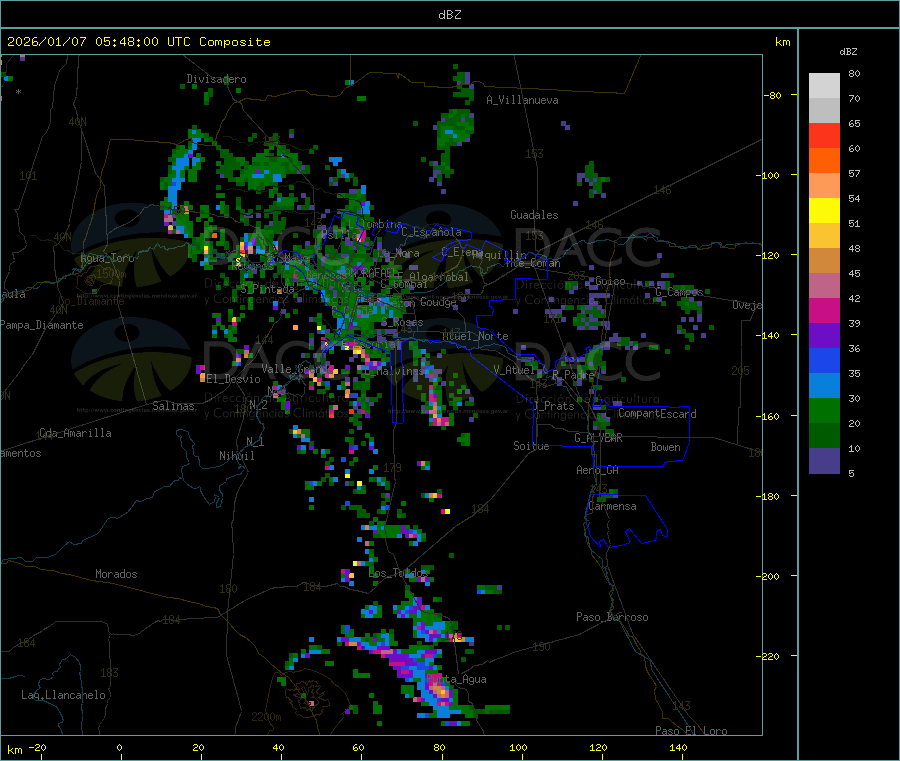The image size is (900, 761).
Task: Select the blue 36 dBZ legend swatch
Action: click(x=824, y=360)
